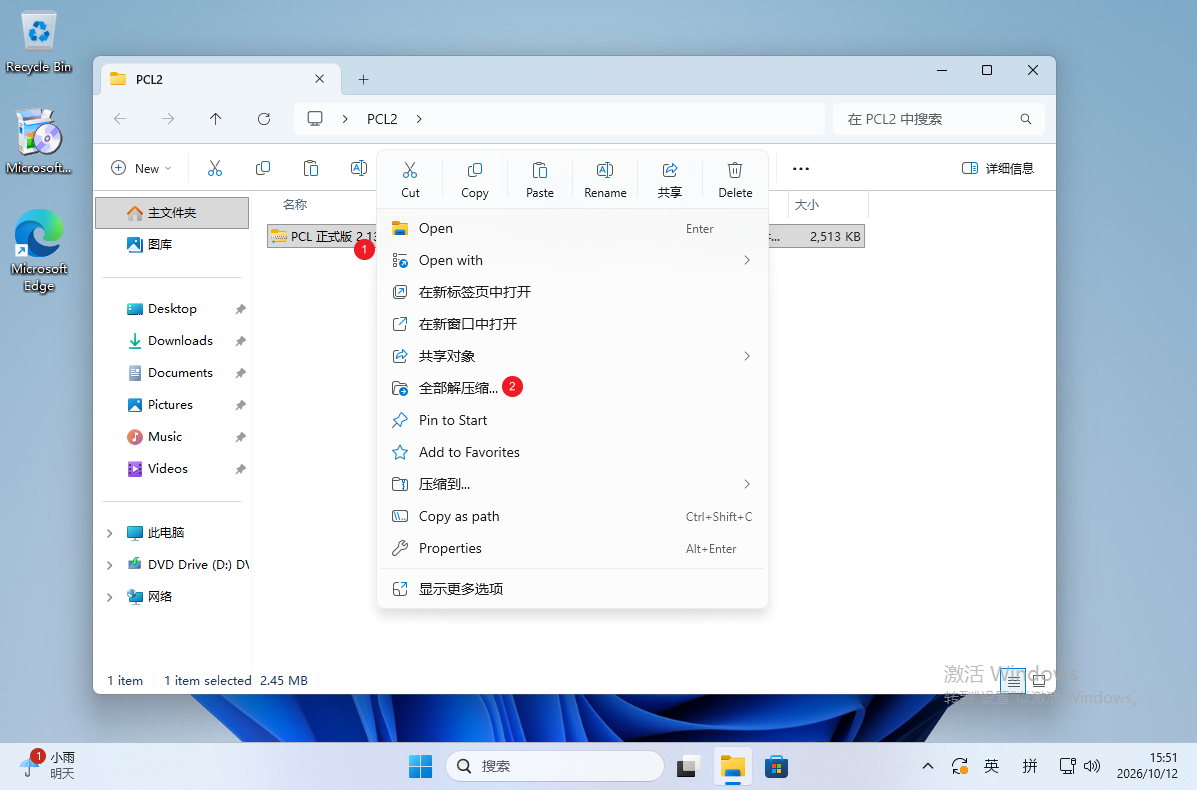Image resolution: width=1197 pixels, height=790 pixels.
Task: Close the PCL2 tab
Action: 320,79
